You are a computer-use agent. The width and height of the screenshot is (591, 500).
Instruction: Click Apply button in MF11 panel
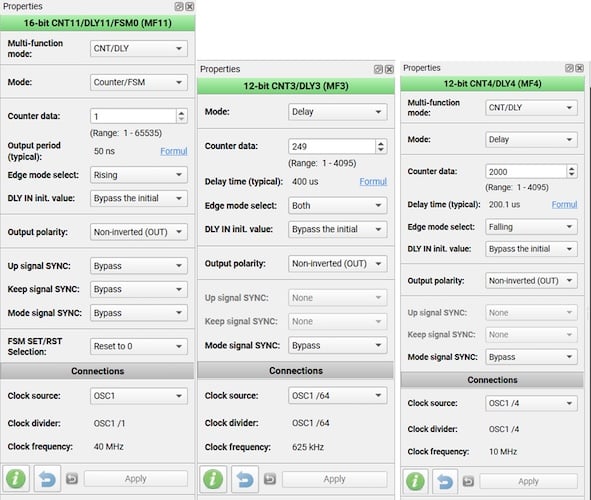point(136,479)
